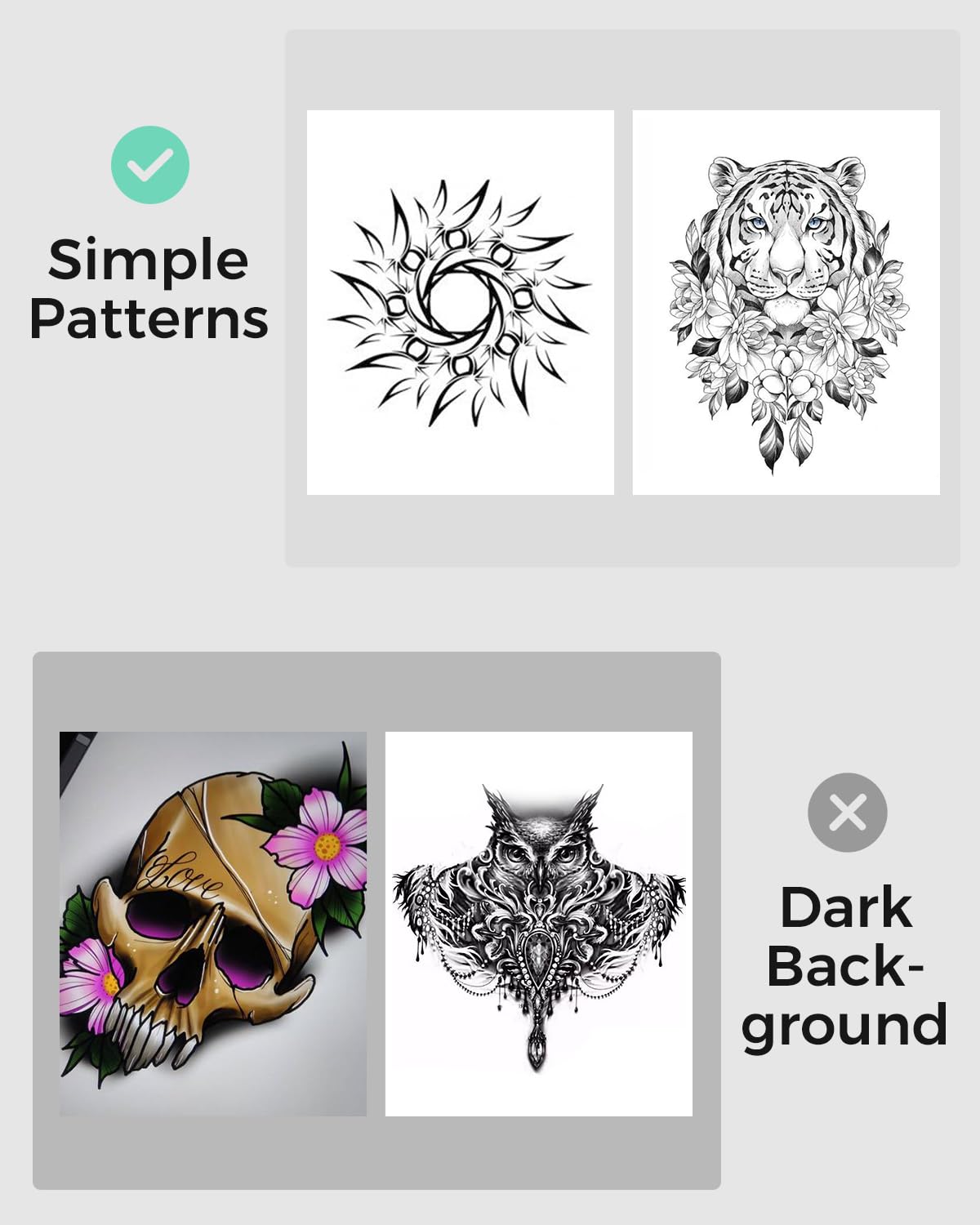Click the Simple Patterns heading

[x=149, y=288]
